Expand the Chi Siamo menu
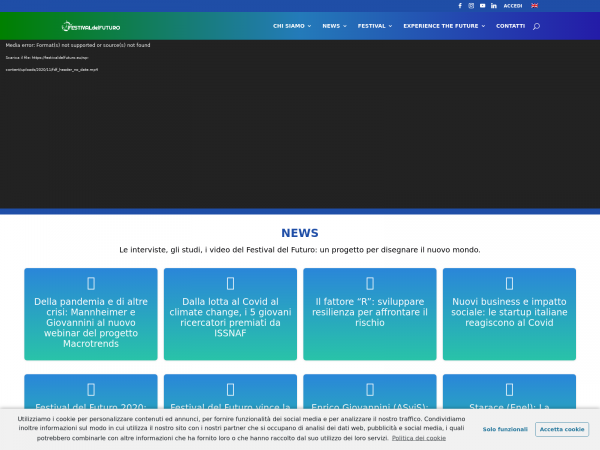This screenshot has height=450, width=600. pos(292,26)
